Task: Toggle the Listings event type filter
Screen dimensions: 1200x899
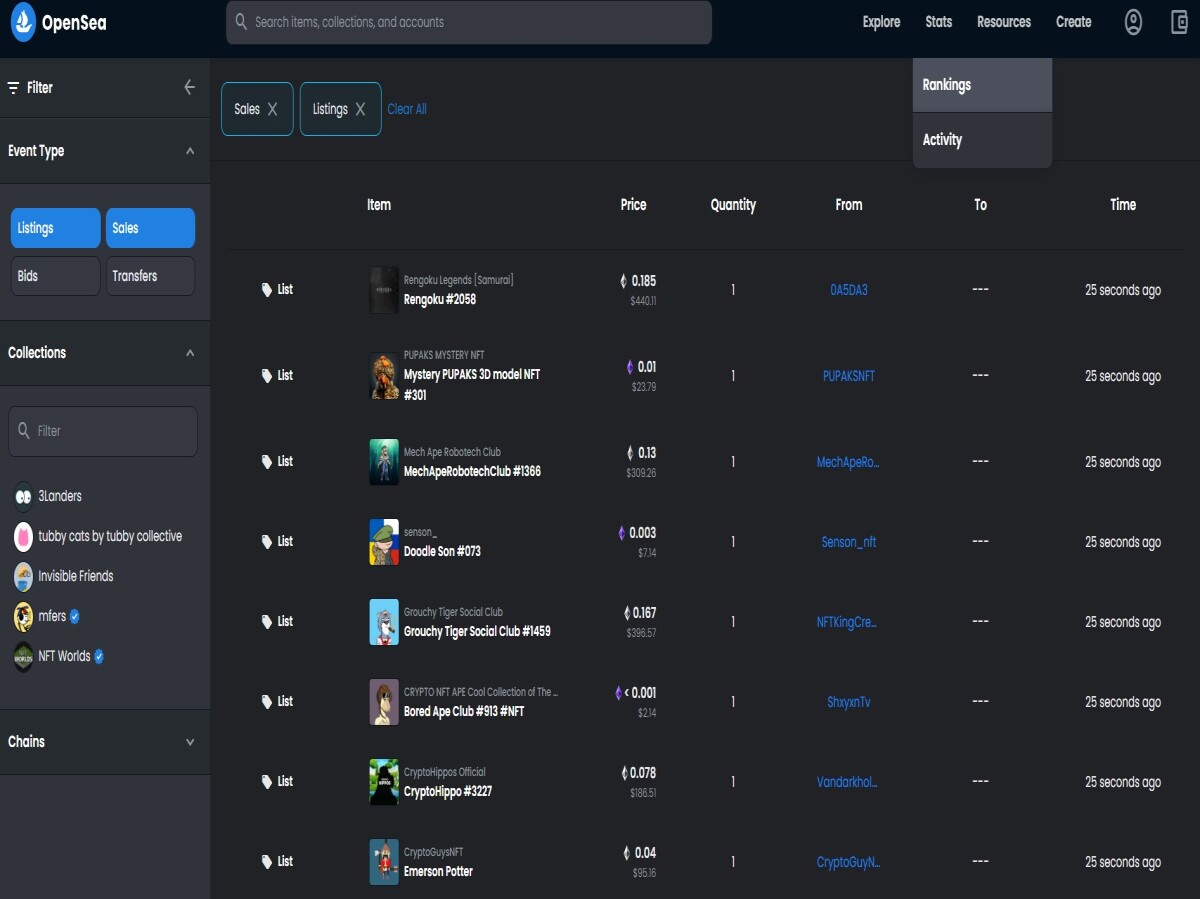Action: [56, 228]
